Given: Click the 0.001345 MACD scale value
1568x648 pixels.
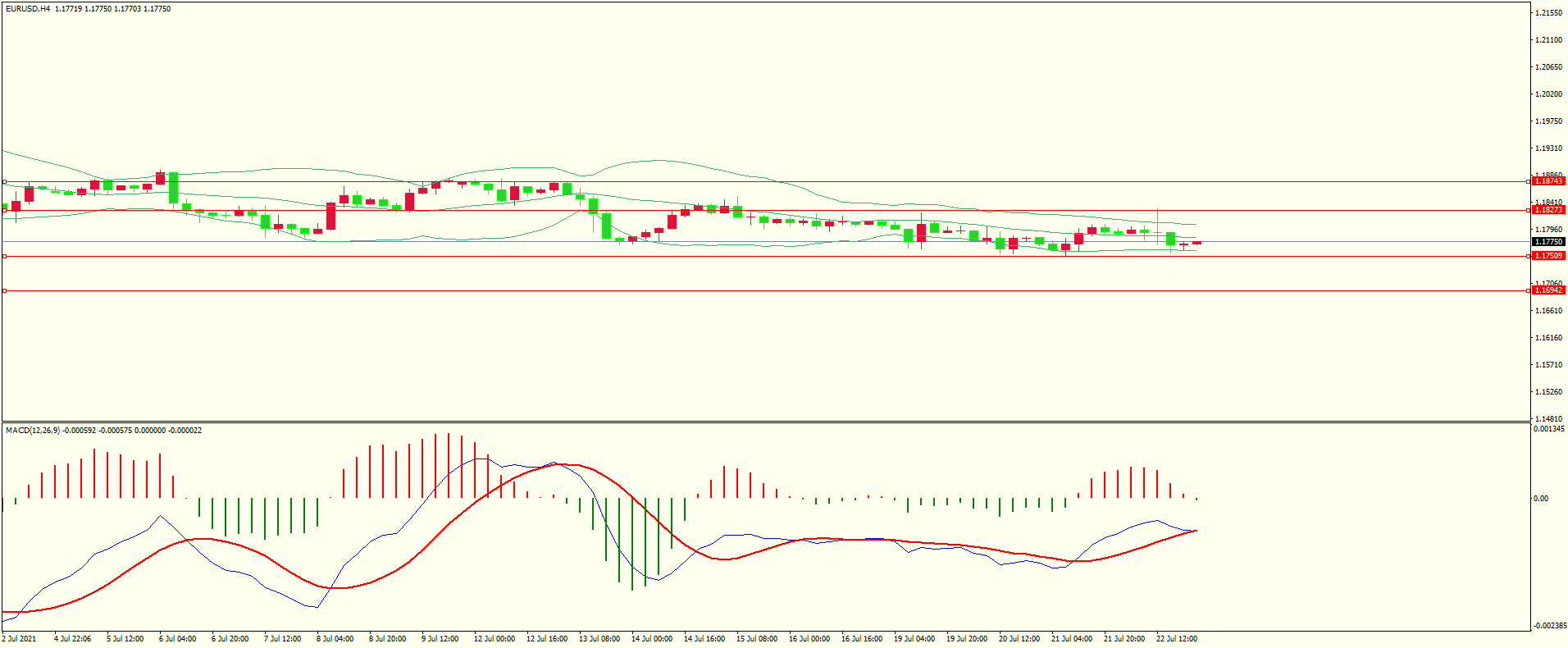Looking at the screenshot, I should (x=1548, y=429).
